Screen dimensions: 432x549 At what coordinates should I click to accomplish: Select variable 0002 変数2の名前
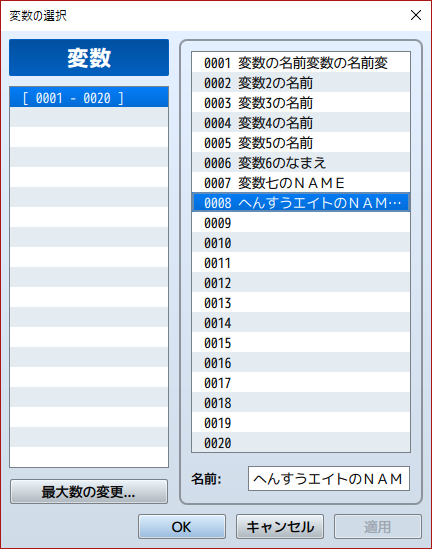pos(301,83)
